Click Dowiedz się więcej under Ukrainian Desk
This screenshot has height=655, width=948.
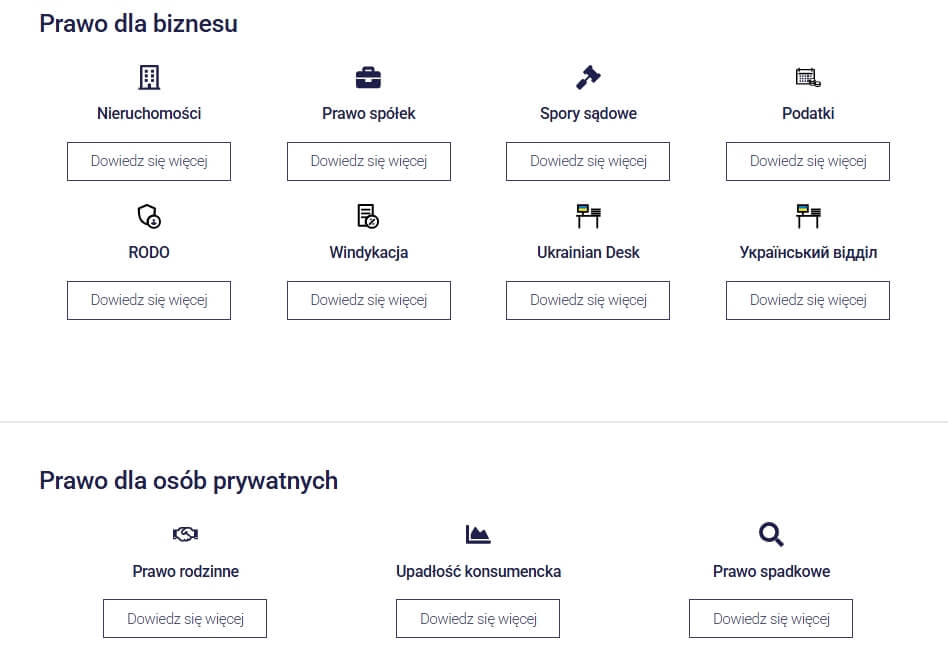[588, 300]
